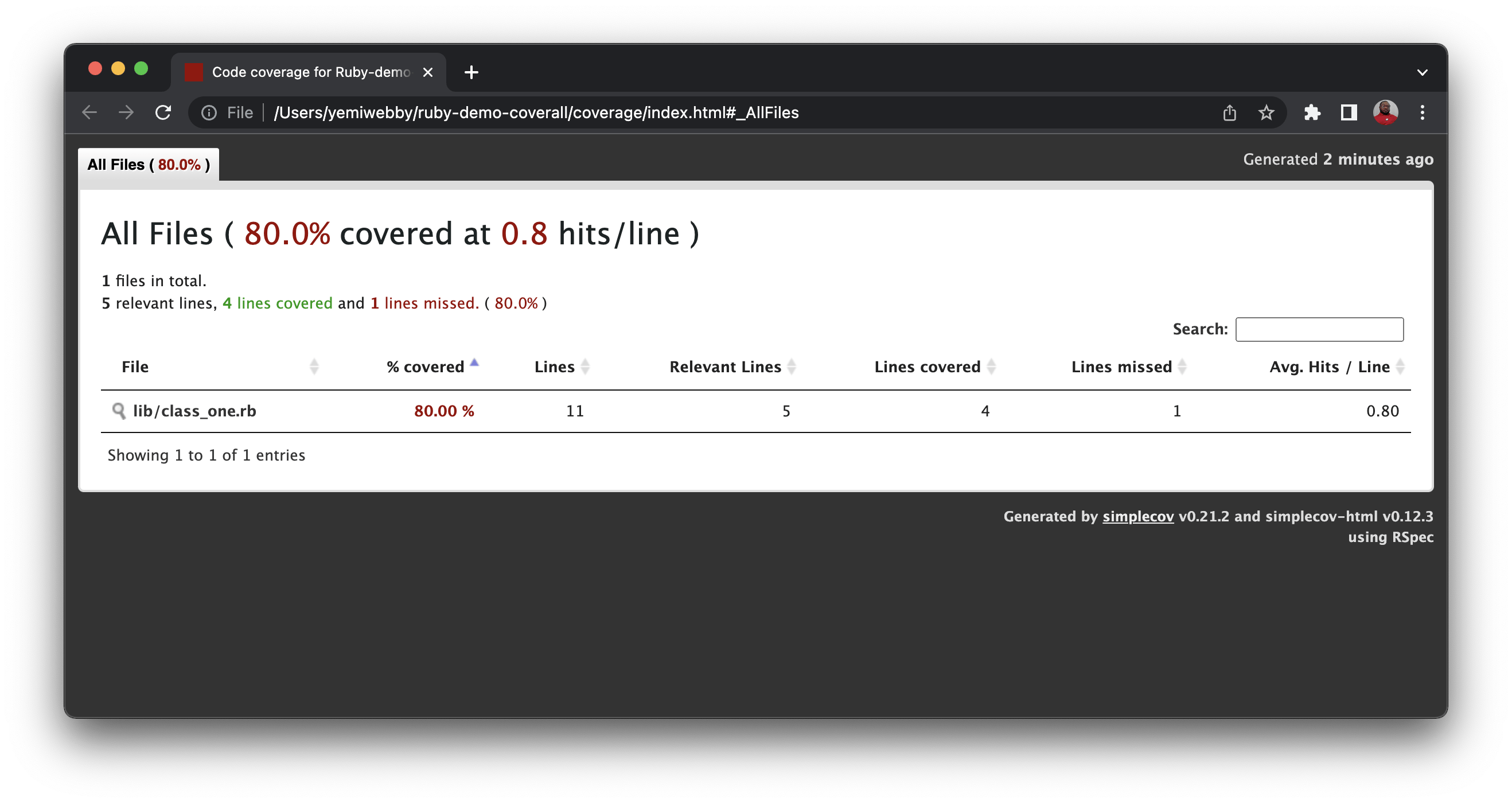This screenshot has width=1512, height=803.
Task: Click inside the Search field
Action: [x=1318, y=329]
